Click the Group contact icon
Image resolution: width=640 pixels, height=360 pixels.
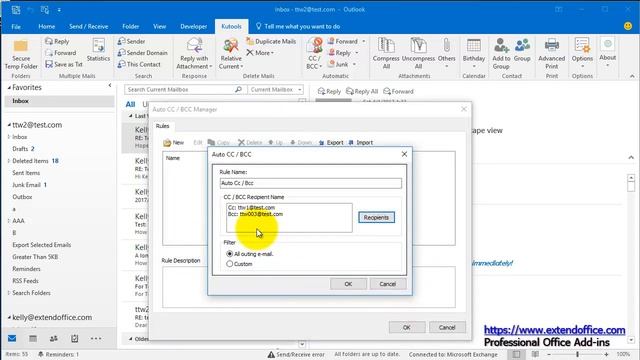[x=522, y=50]
